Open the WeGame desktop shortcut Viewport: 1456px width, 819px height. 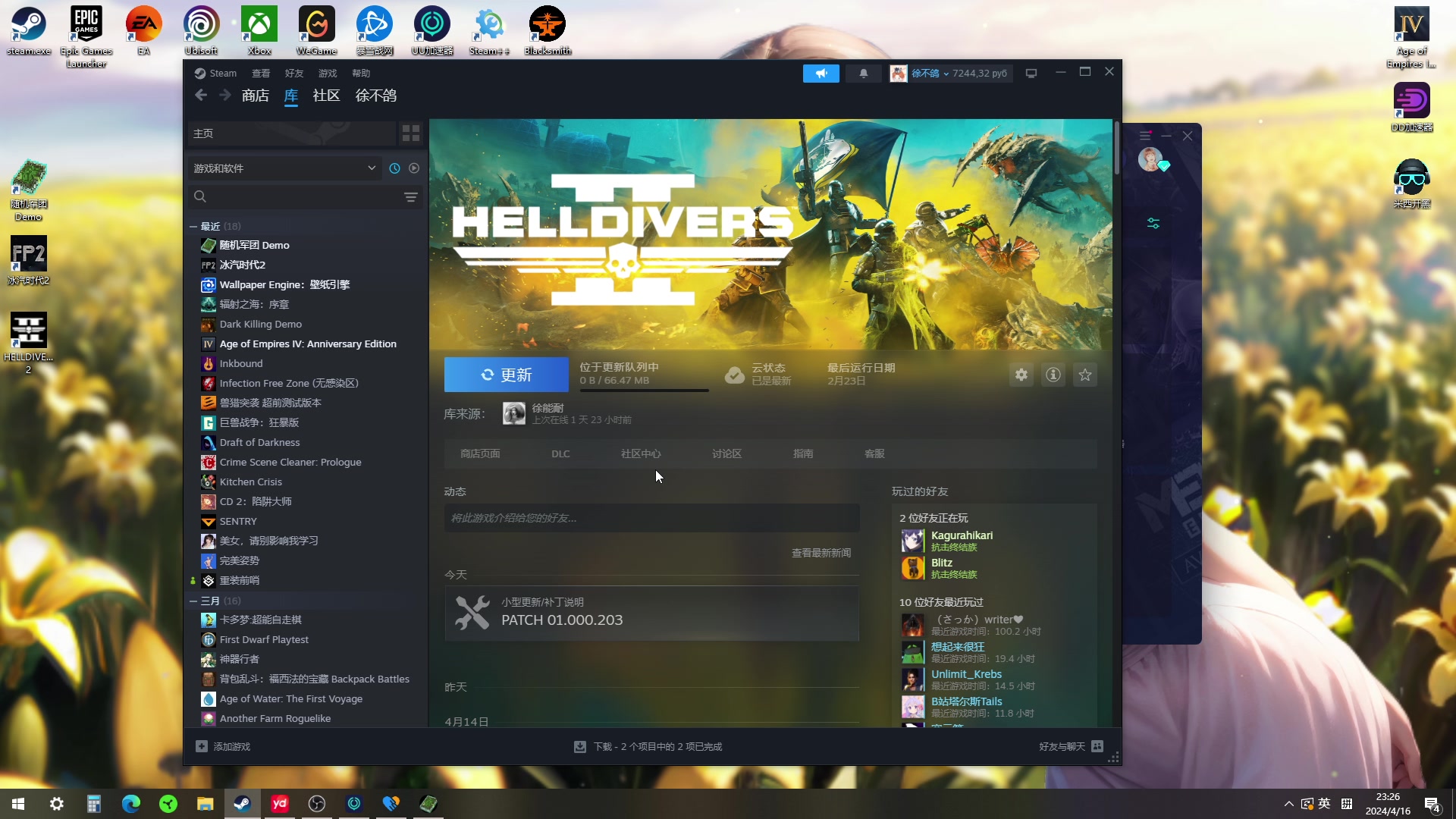[316, 31]
